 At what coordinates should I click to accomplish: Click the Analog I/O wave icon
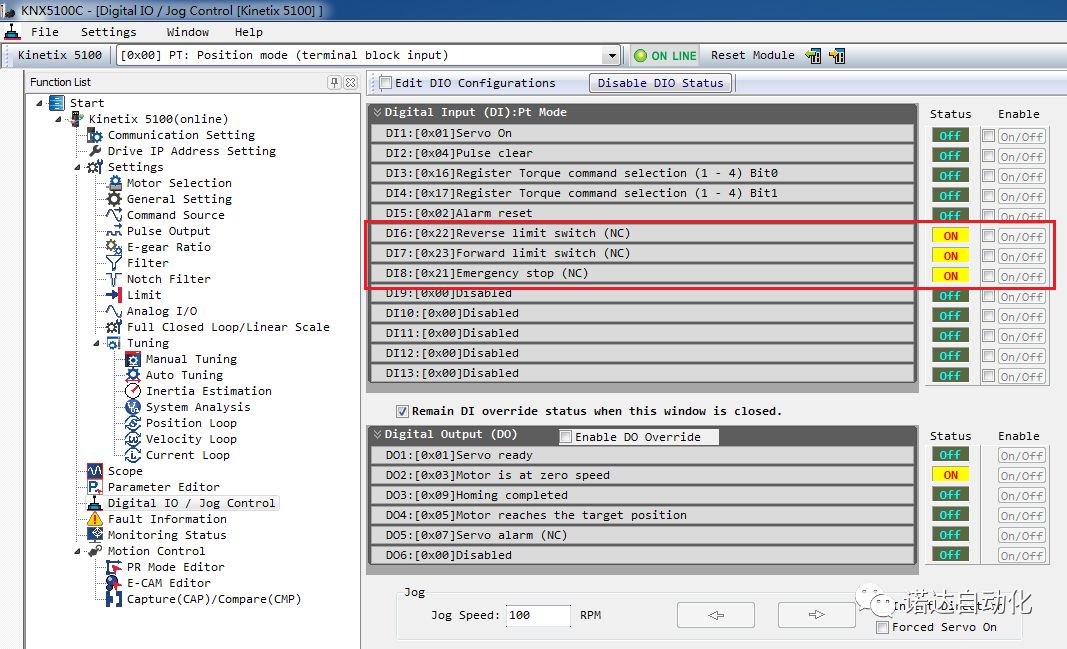click(x=114, y=310)
